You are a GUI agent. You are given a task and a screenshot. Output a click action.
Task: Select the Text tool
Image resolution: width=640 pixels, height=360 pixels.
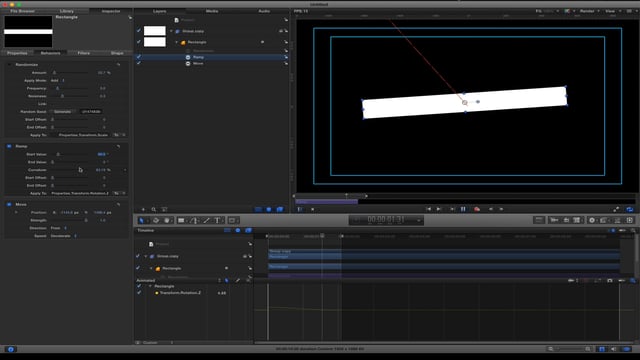click(217, 220)
